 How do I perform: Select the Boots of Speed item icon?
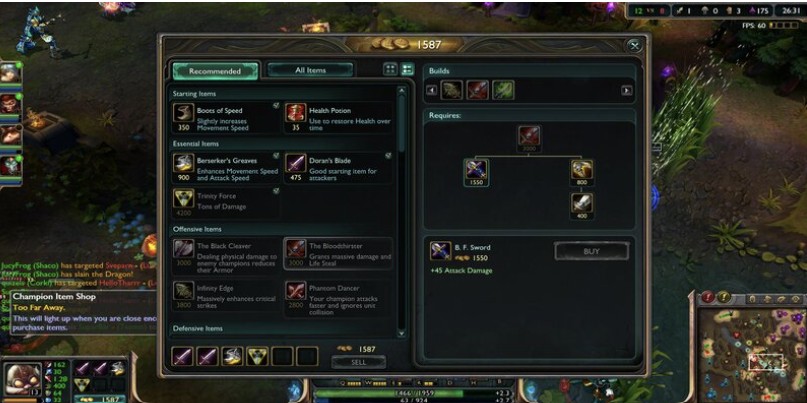(183, 113)
